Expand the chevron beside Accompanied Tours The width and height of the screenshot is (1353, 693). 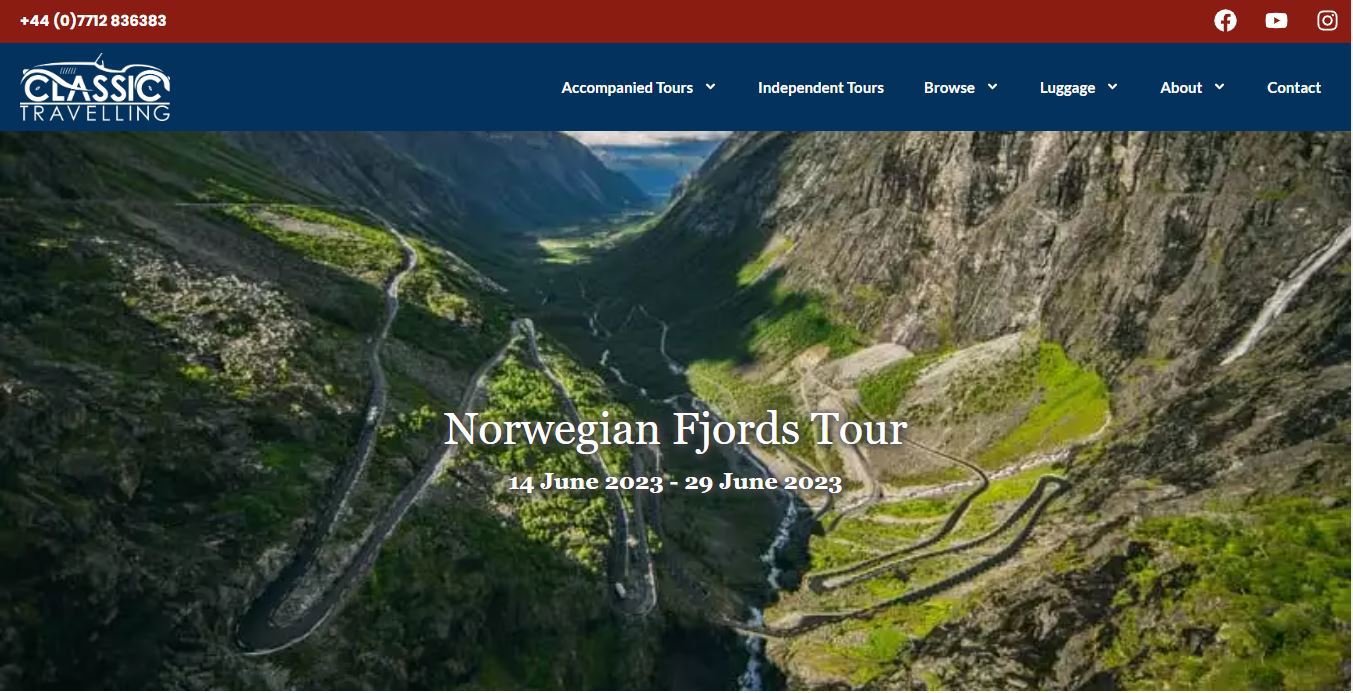tap(710, 87)
